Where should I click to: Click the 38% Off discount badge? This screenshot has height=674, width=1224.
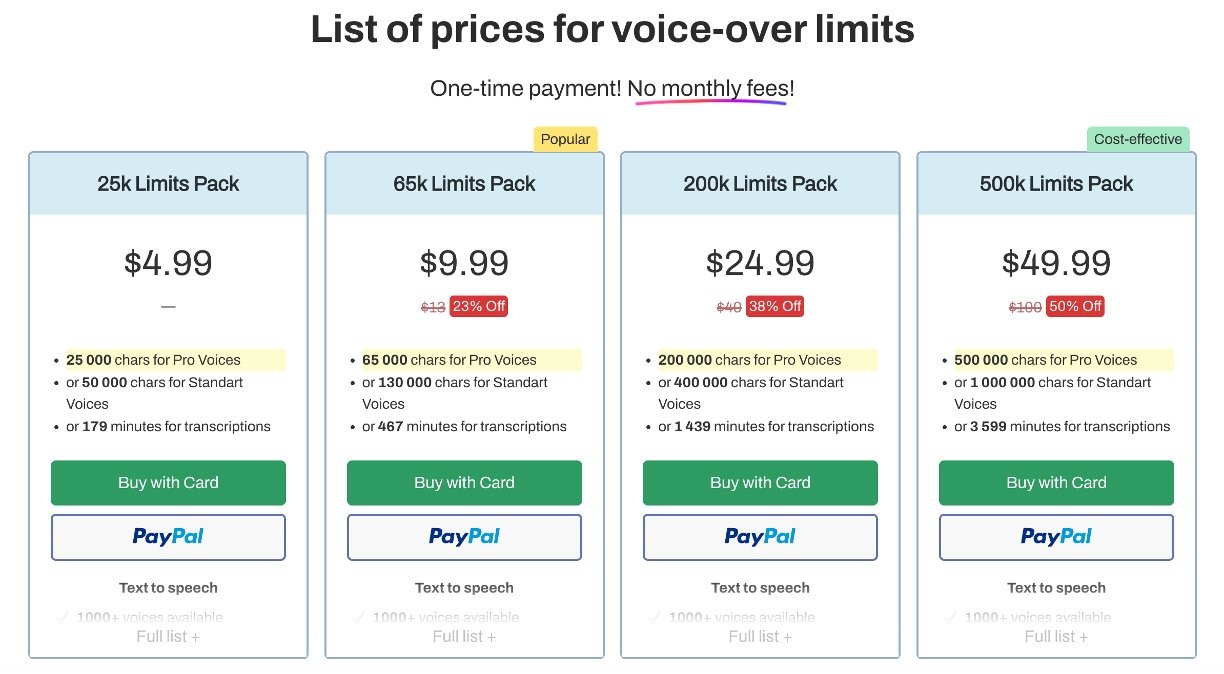[x=775, y=306]
